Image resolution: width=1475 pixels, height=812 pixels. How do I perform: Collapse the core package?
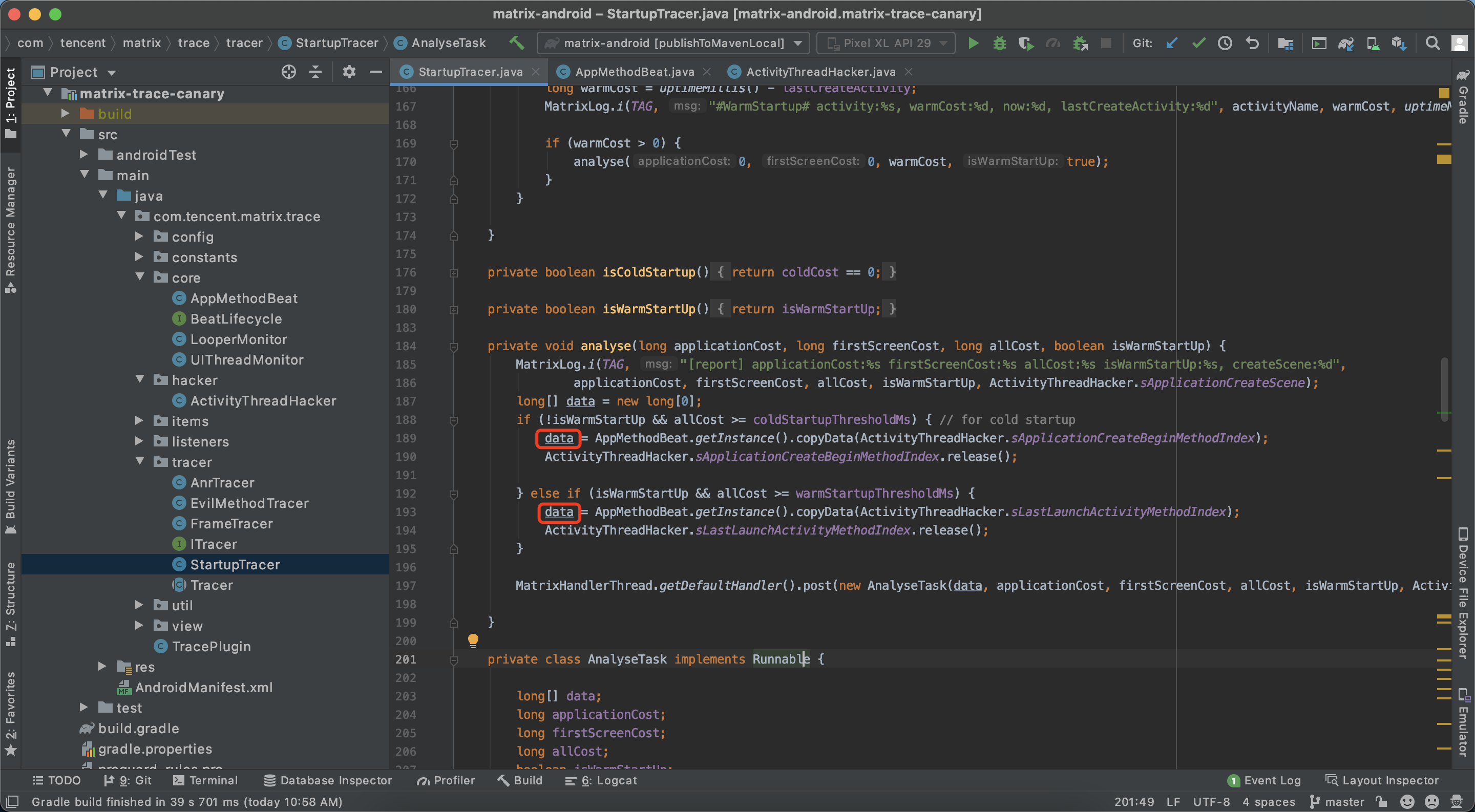tap(140, 277)
